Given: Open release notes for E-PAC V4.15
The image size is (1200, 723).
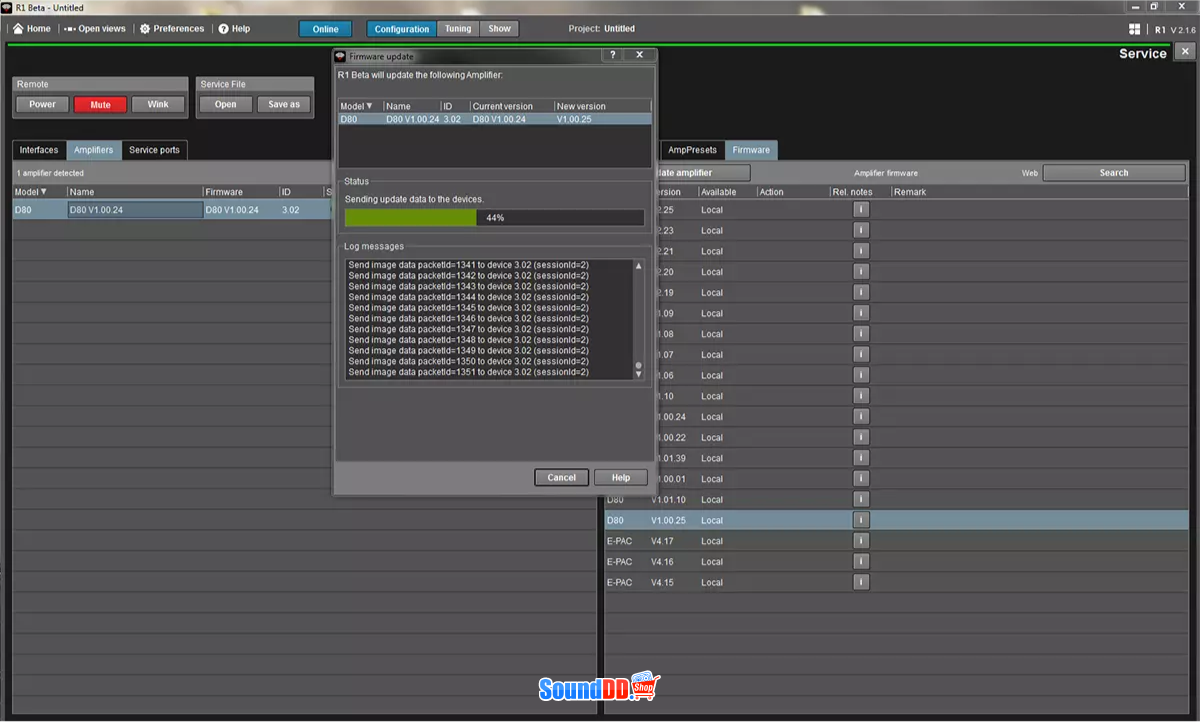Looking at the screenshot, I should click(x=861, y=582).
